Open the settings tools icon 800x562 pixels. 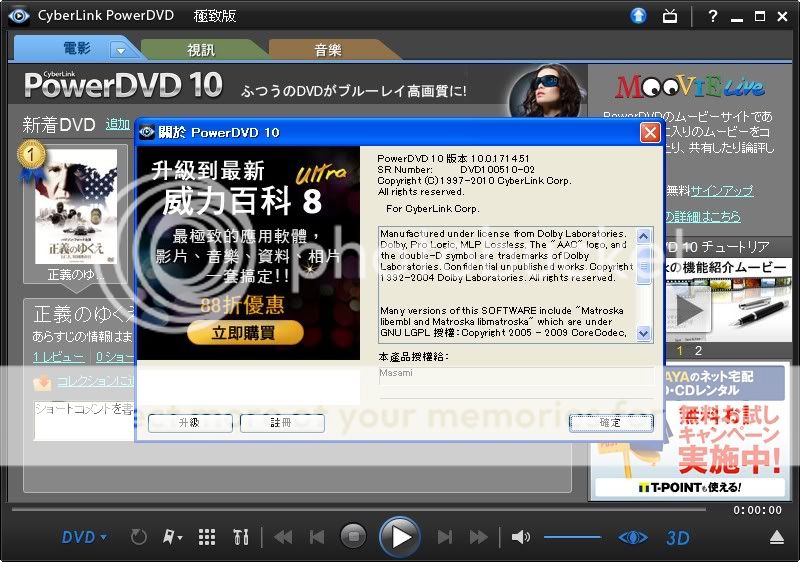coord(241,537)
